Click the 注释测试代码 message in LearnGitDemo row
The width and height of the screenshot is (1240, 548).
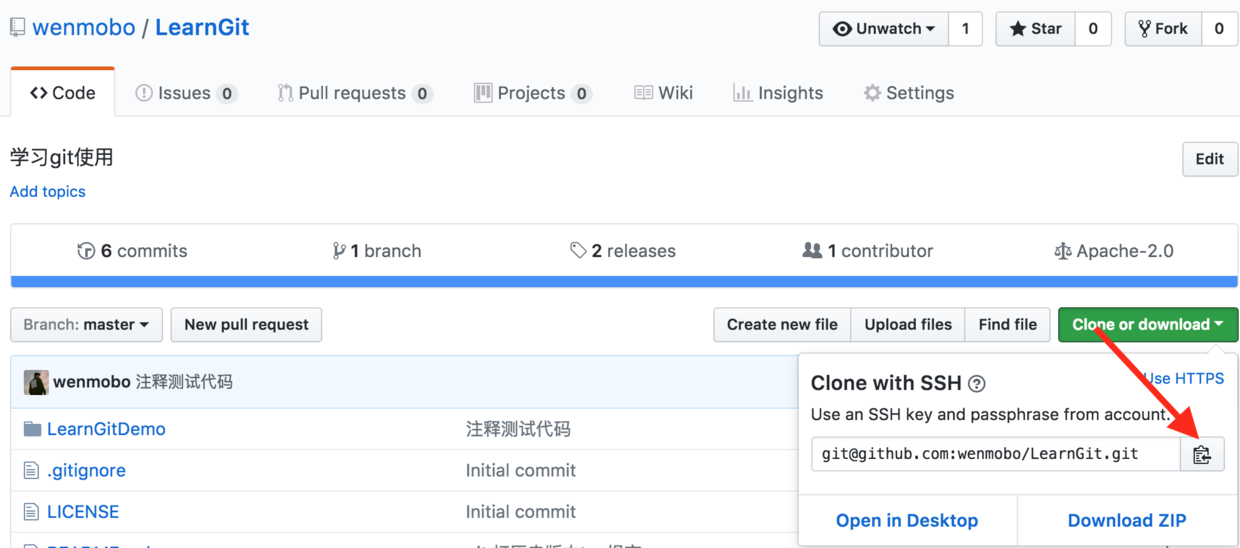(x=518, y=429)
